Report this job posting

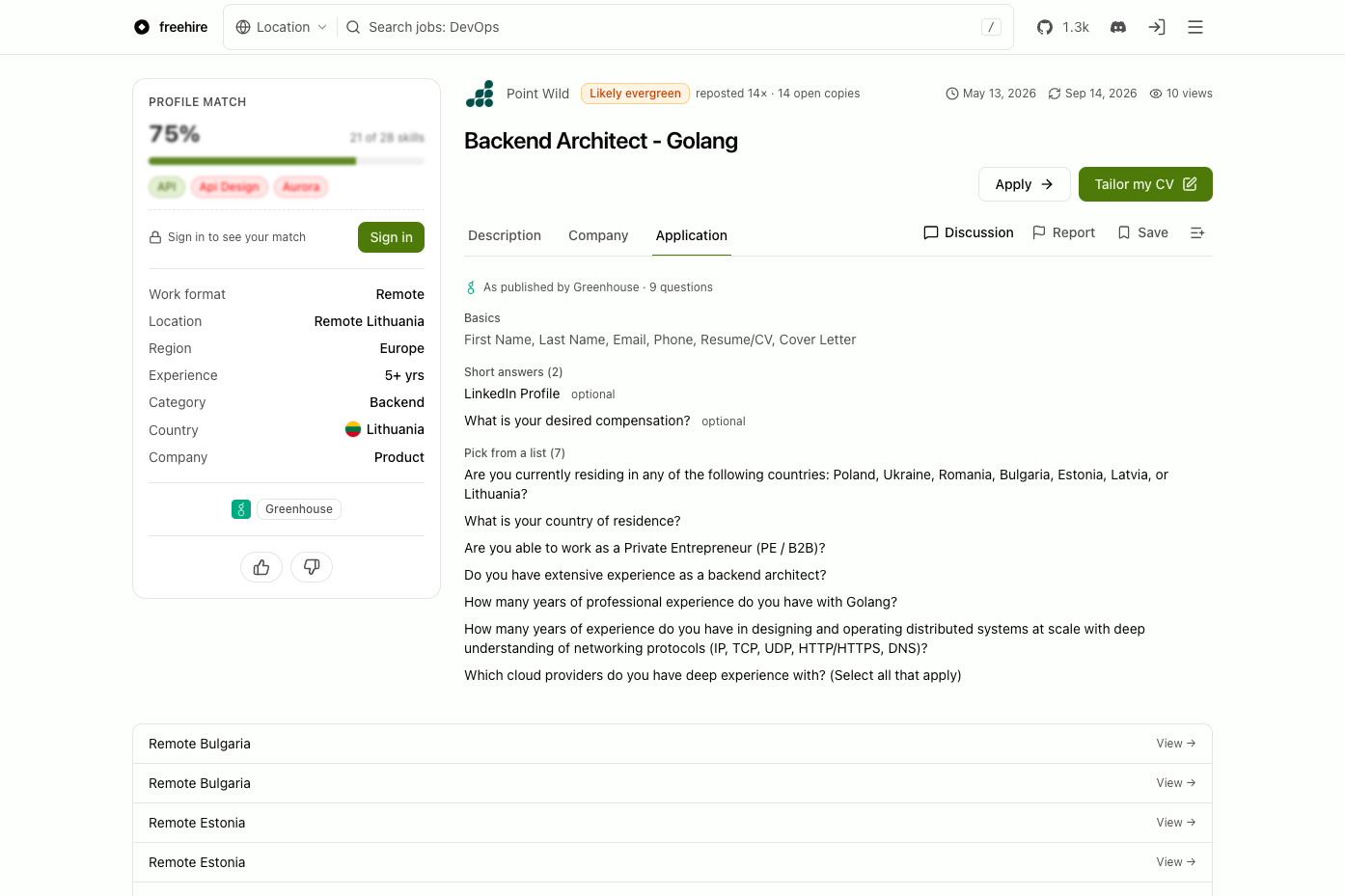[x=1063, y=232]
